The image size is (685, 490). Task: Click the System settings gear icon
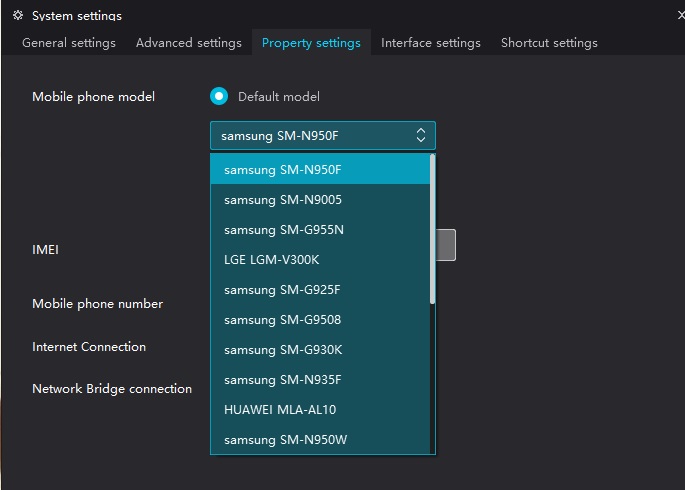tap(18, 15)
